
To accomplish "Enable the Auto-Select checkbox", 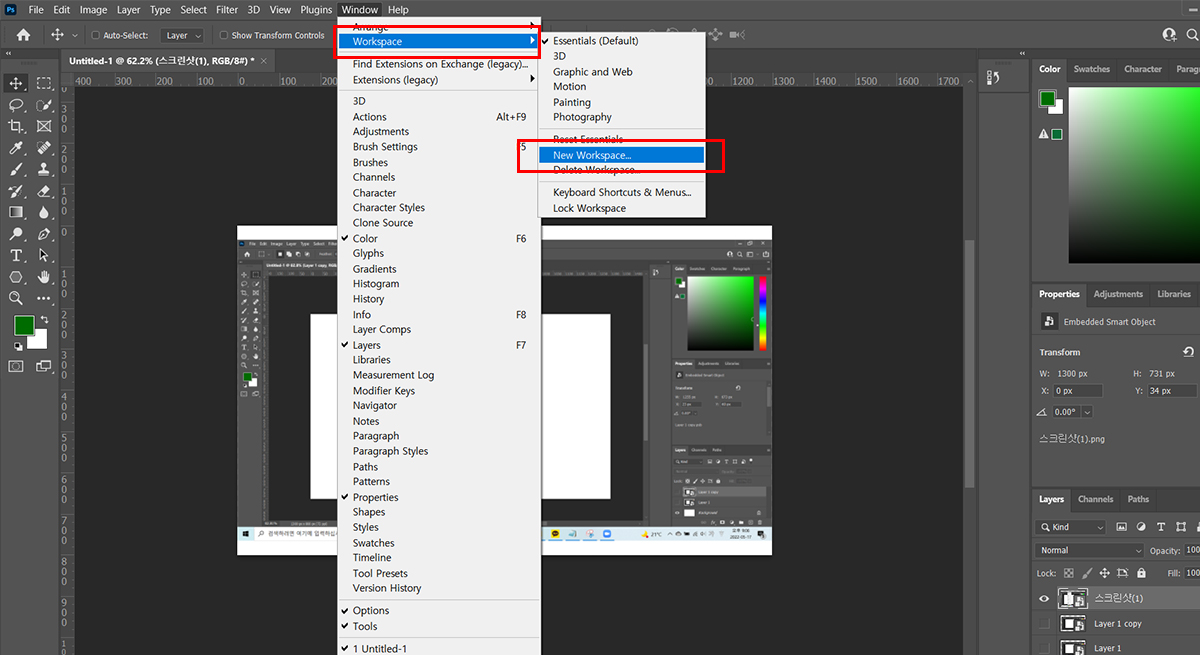I will click(x=94, y=35).
